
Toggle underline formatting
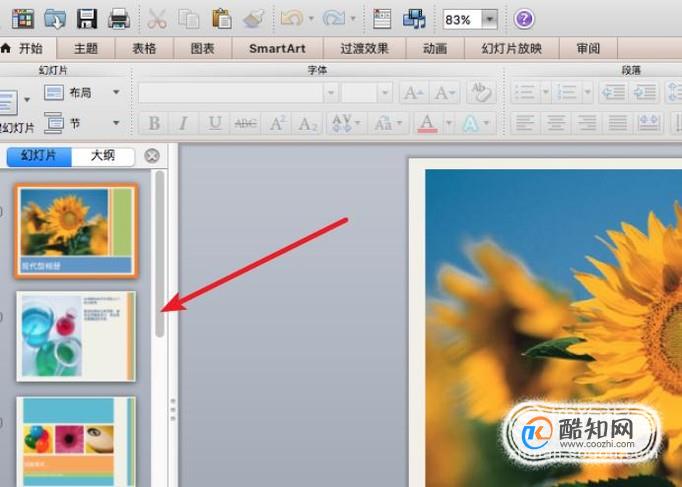215,123
